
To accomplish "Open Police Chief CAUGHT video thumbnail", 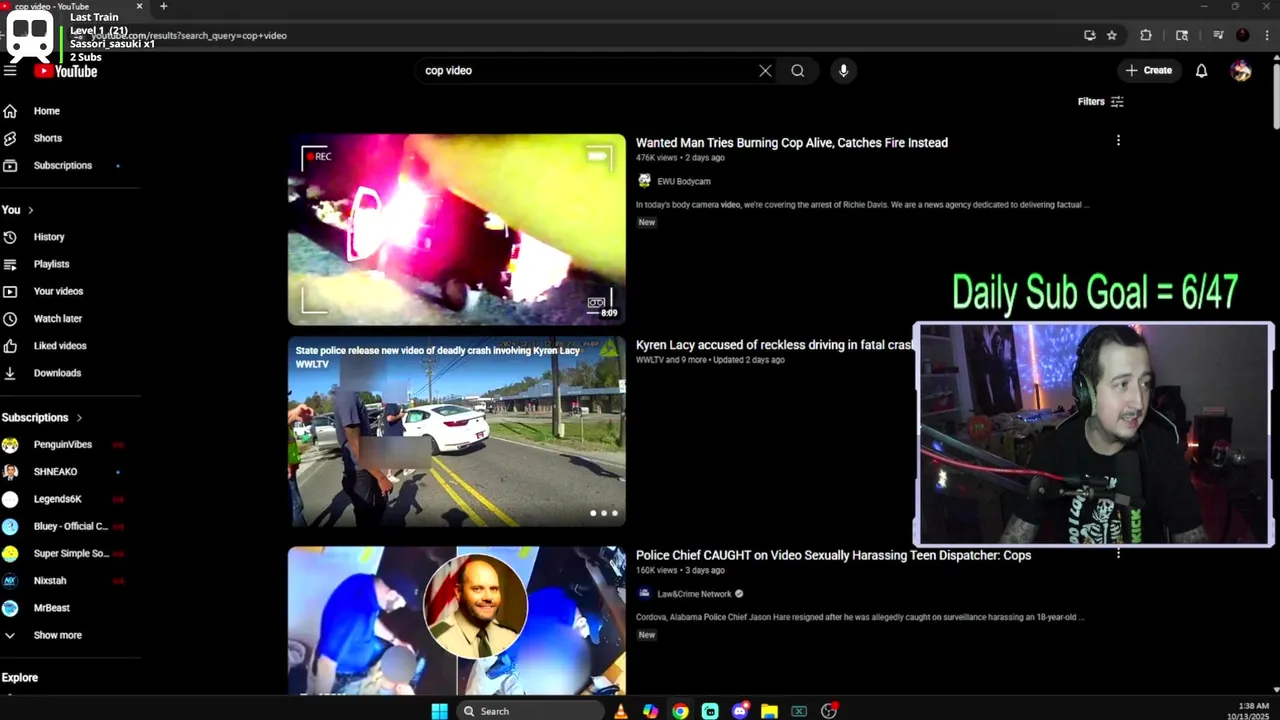I will click(x=457, y=620).
